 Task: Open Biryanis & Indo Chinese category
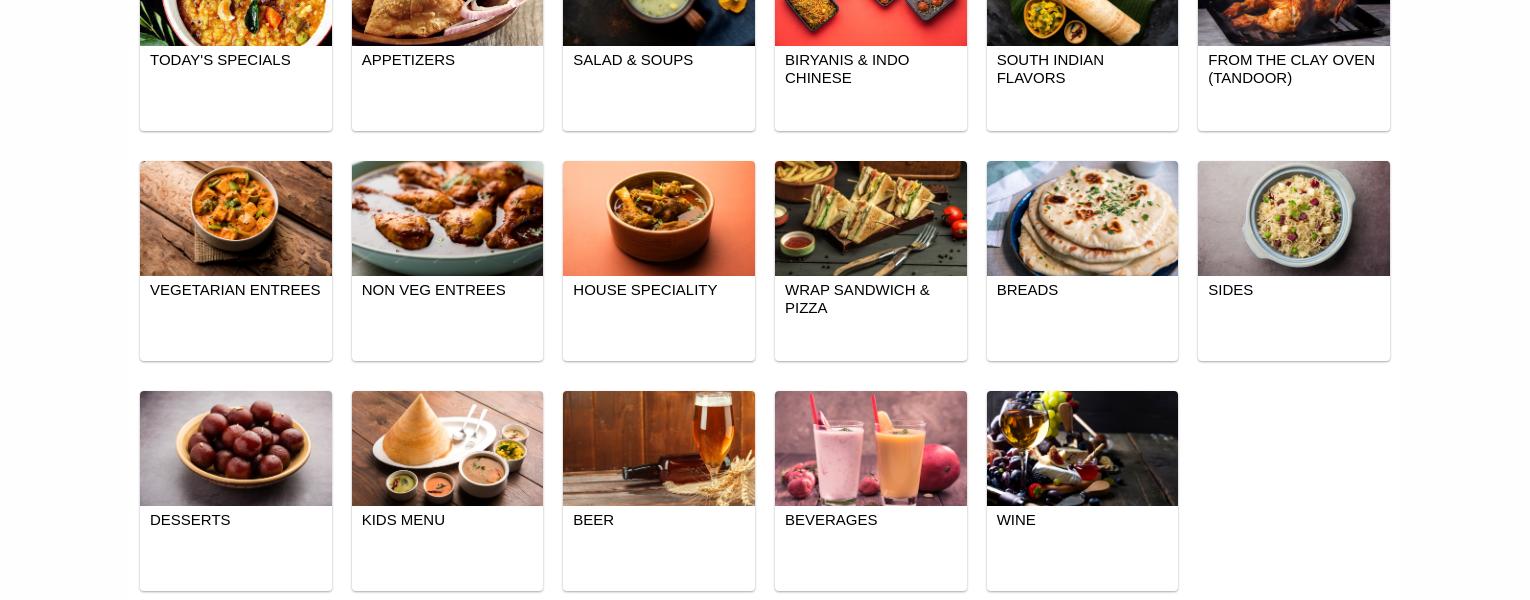[847, 69]
